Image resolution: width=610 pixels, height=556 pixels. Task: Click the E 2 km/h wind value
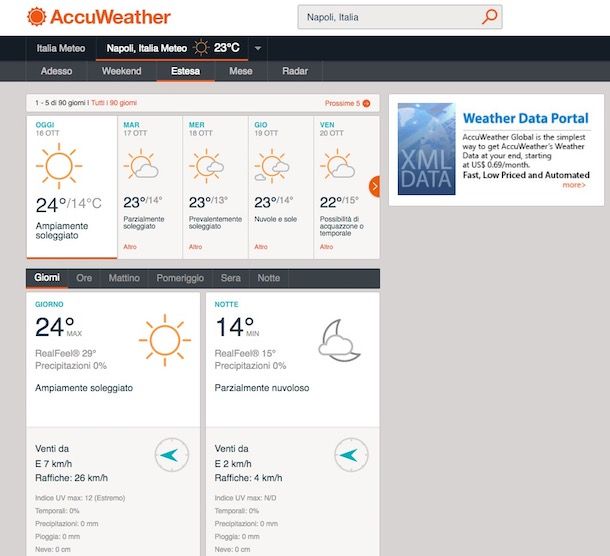pyautogui.click(x=233, y=464)
